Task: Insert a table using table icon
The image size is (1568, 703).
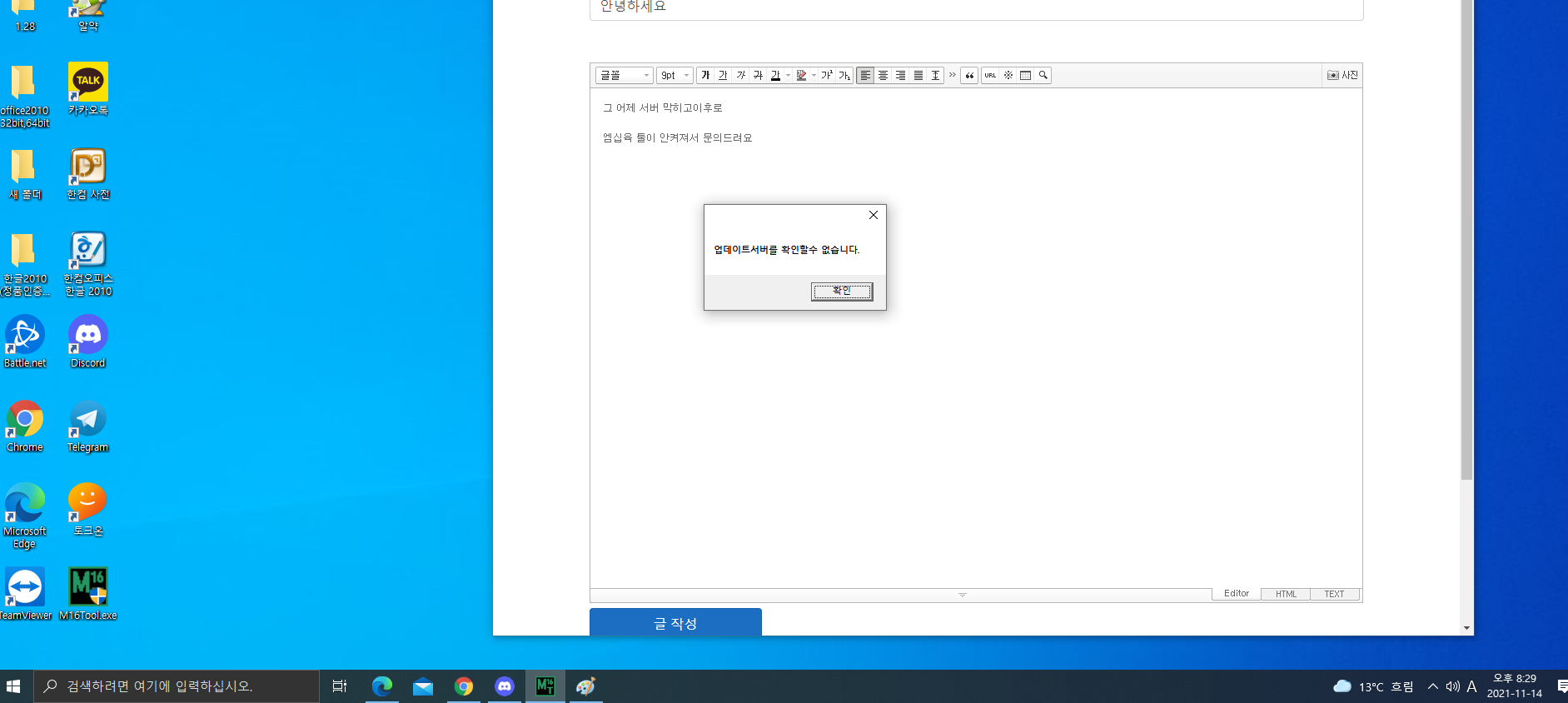Action: [1025, 76]
